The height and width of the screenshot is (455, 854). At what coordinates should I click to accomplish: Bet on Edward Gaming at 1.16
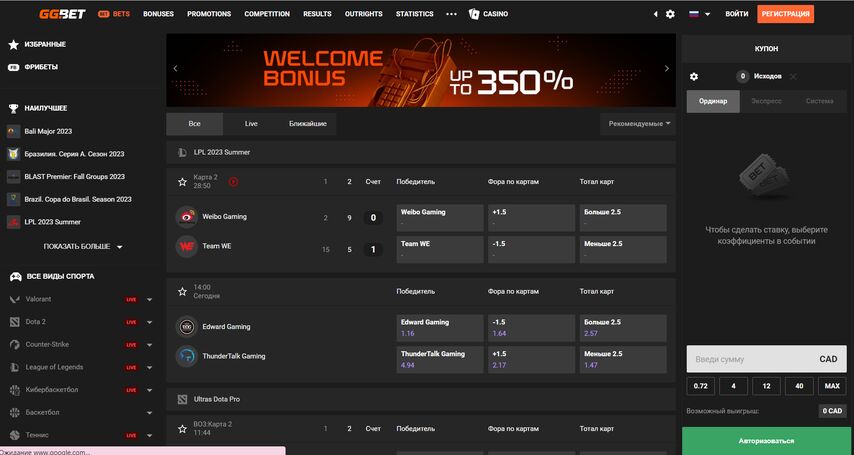click(x=440, y=328)
